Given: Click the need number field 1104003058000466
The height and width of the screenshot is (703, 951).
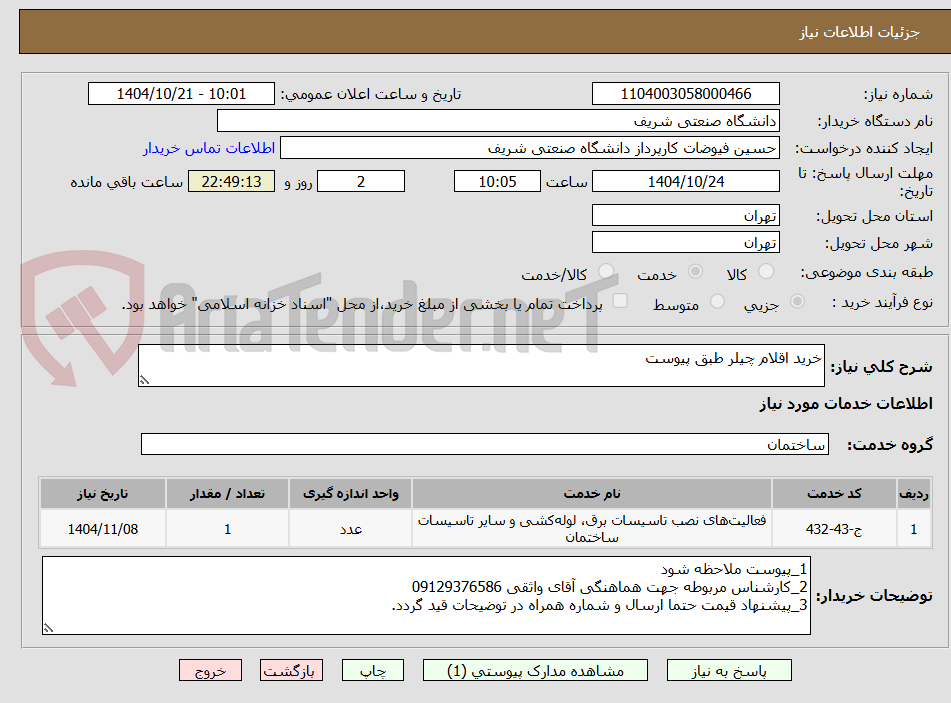Looking at the screenshot, I should pyautogui.click(x=685, y=94).
